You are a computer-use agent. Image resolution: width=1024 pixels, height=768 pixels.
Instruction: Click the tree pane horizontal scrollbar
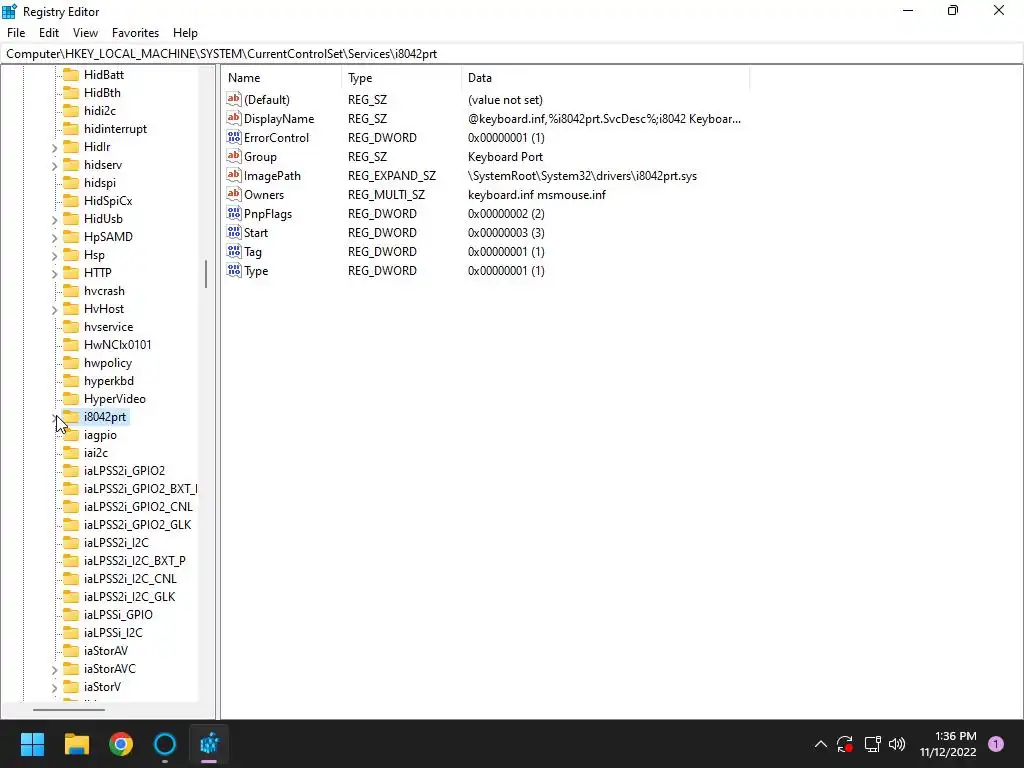(x=69, y=709)
